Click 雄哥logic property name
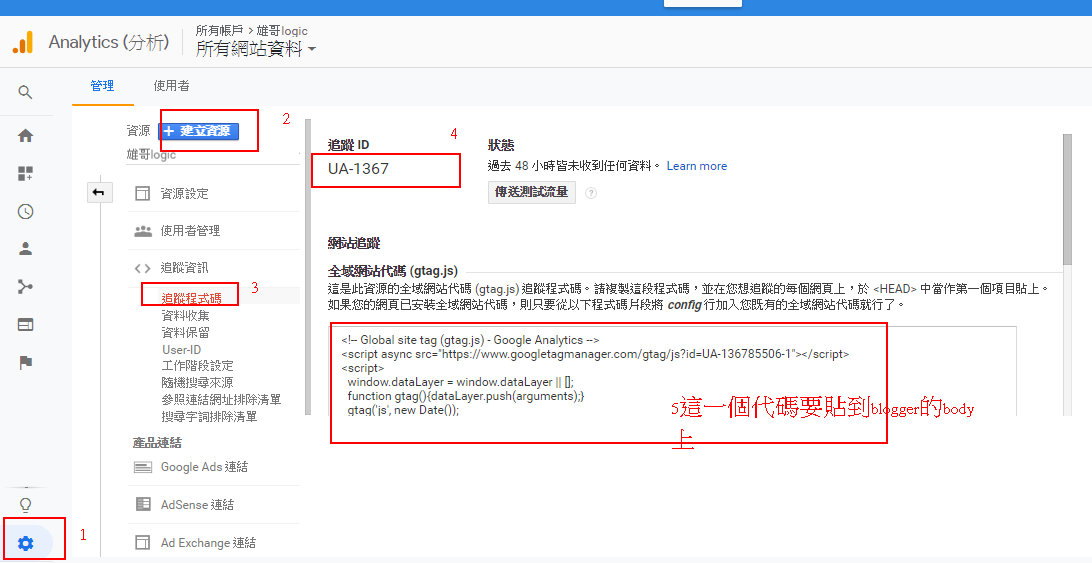 pyautogui.click(x=151, y=155)
